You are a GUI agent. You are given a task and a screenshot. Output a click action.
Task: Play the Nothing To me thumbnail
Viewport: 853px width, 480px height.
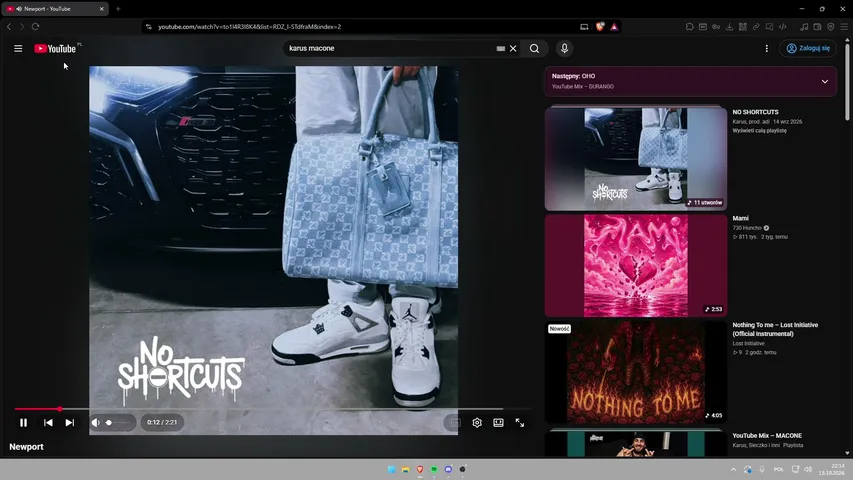coord(636,372)
